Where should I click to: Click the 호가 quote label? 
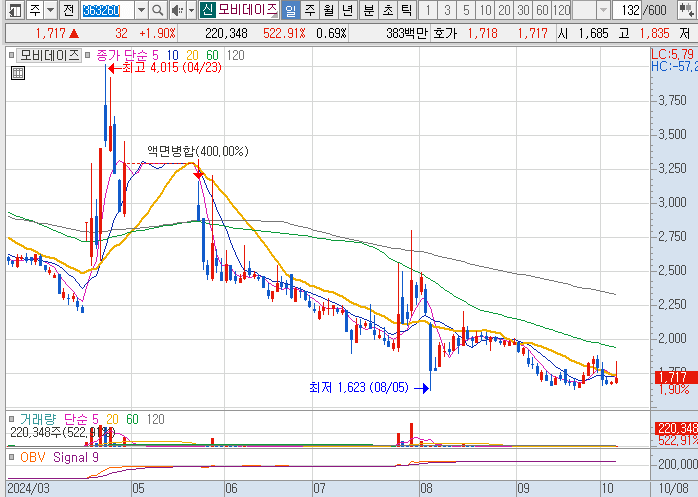tap(444, 33)
